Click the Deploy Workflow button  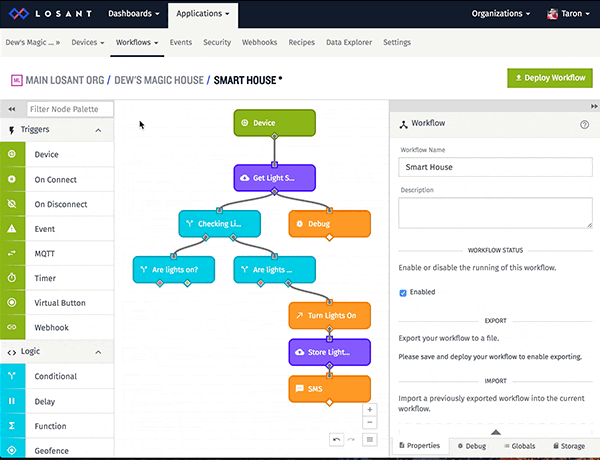coord(550,78)
